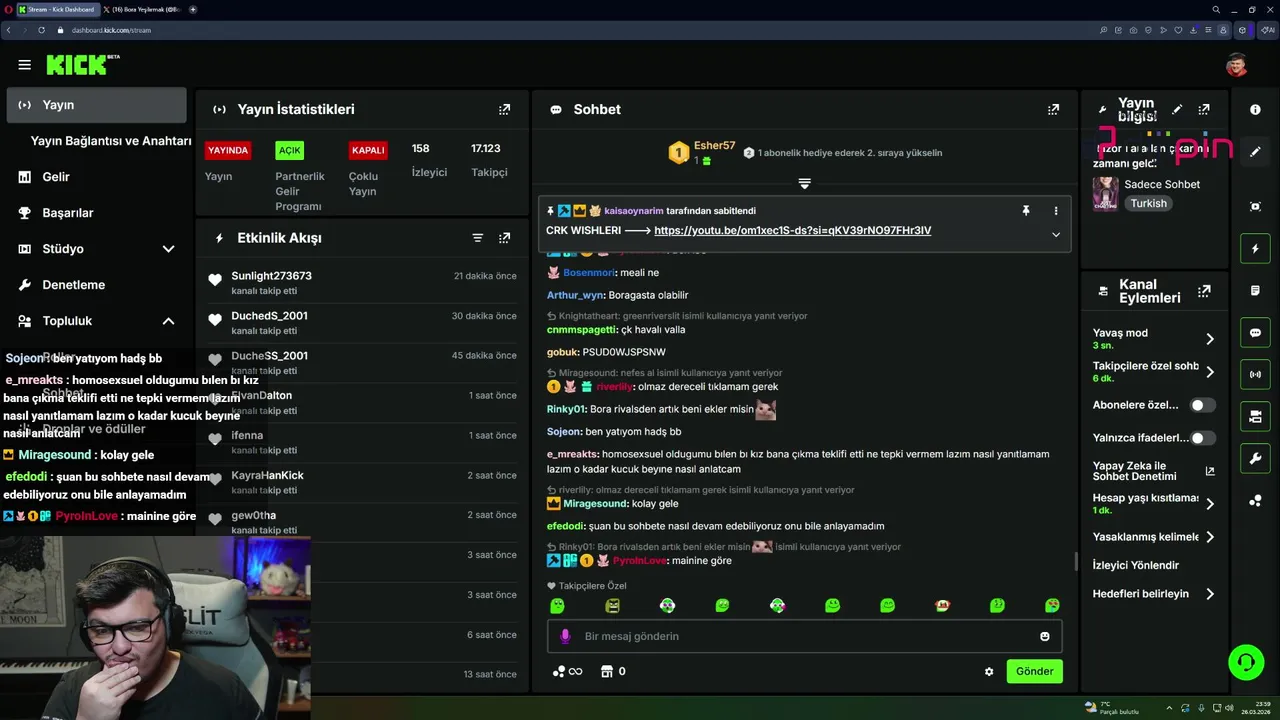
Task: Open the shop icon below message box
Action: click(606, 671)
